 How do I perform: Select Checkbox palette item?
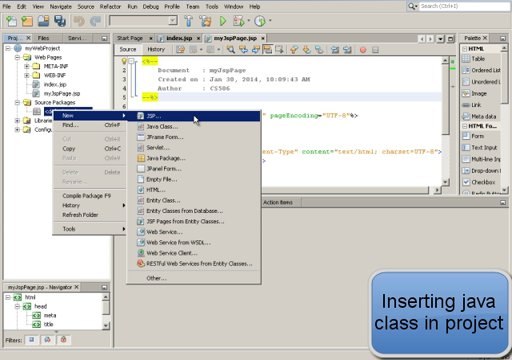(479, 182)
